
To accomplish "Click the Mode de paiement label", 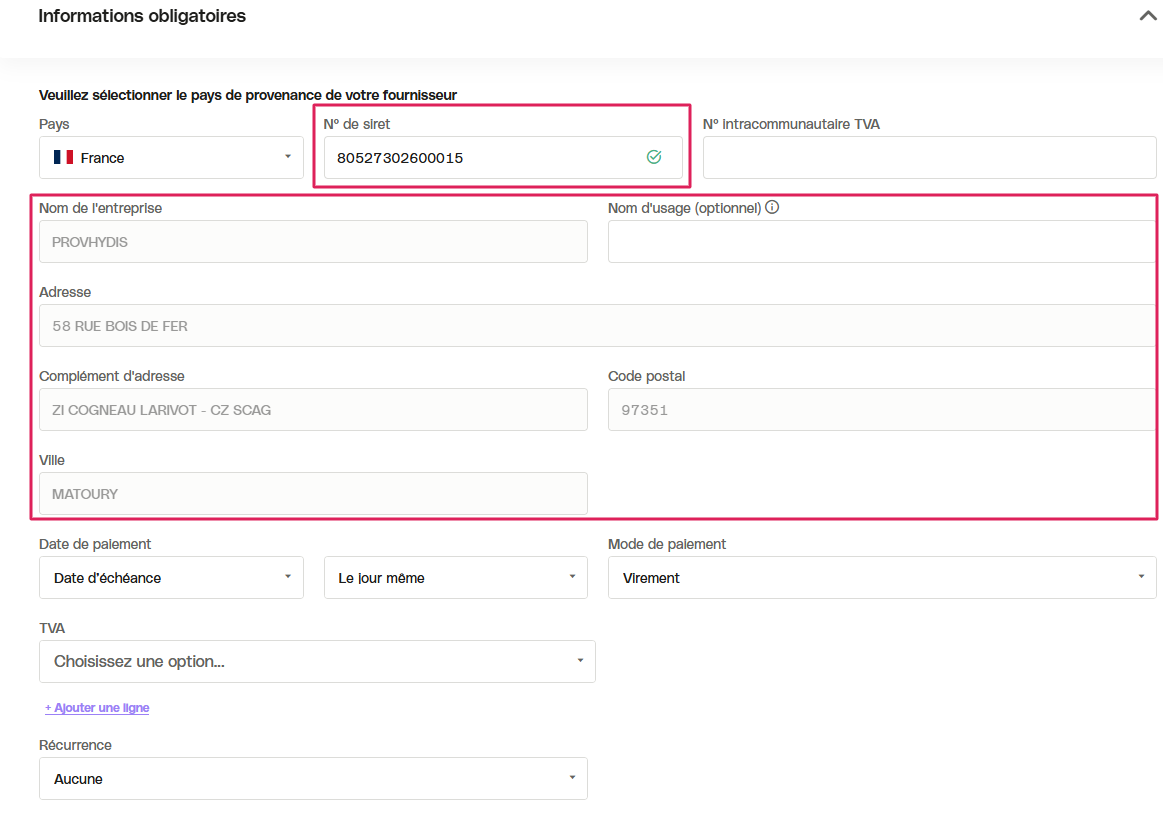I will click(x=667, y=544).
